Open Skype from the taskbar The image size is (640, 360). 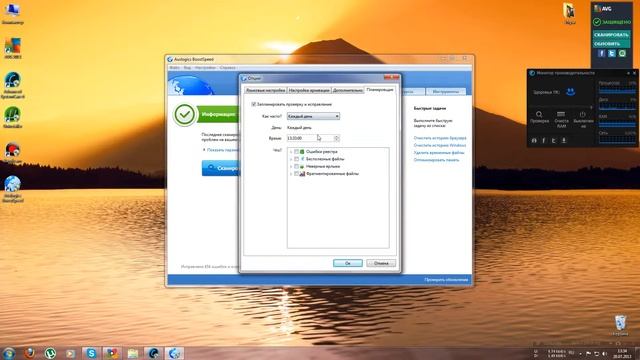point(91,353)
